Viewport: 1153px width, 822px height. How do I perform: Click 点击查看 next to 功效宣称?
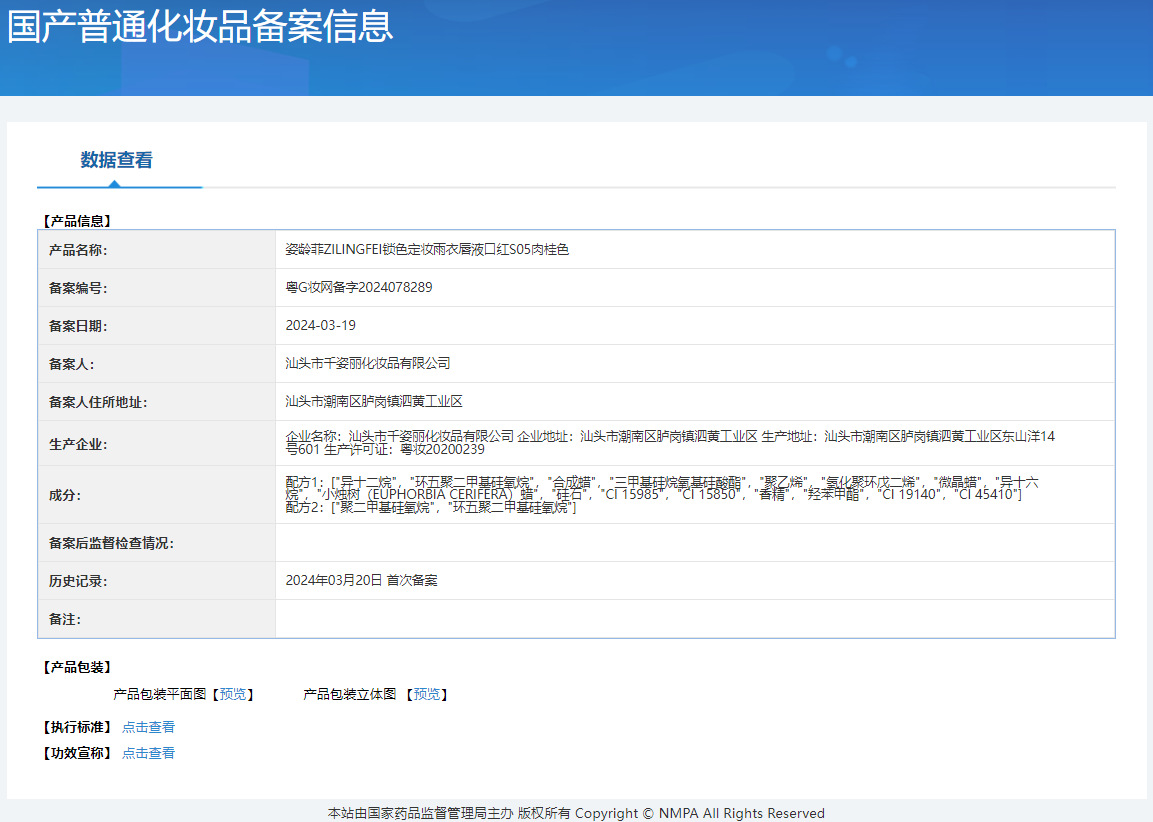(x=147, y=752)
